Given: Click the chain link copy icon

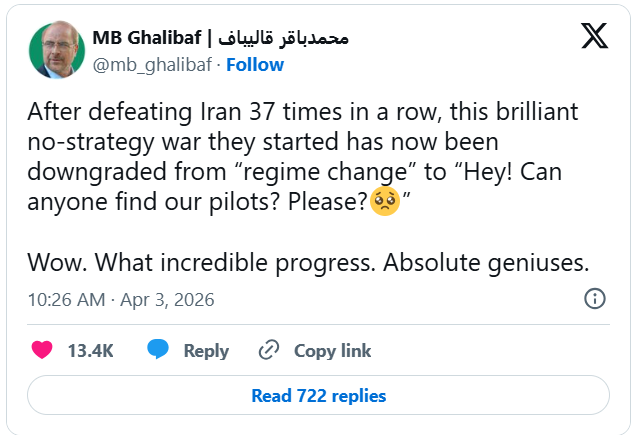Looking at the screenshot, I should (268, 350).
